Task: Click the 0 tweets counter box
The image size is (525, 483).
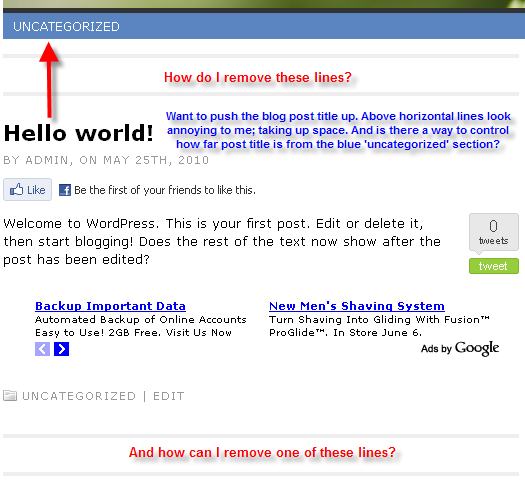Action: (494, 232)
